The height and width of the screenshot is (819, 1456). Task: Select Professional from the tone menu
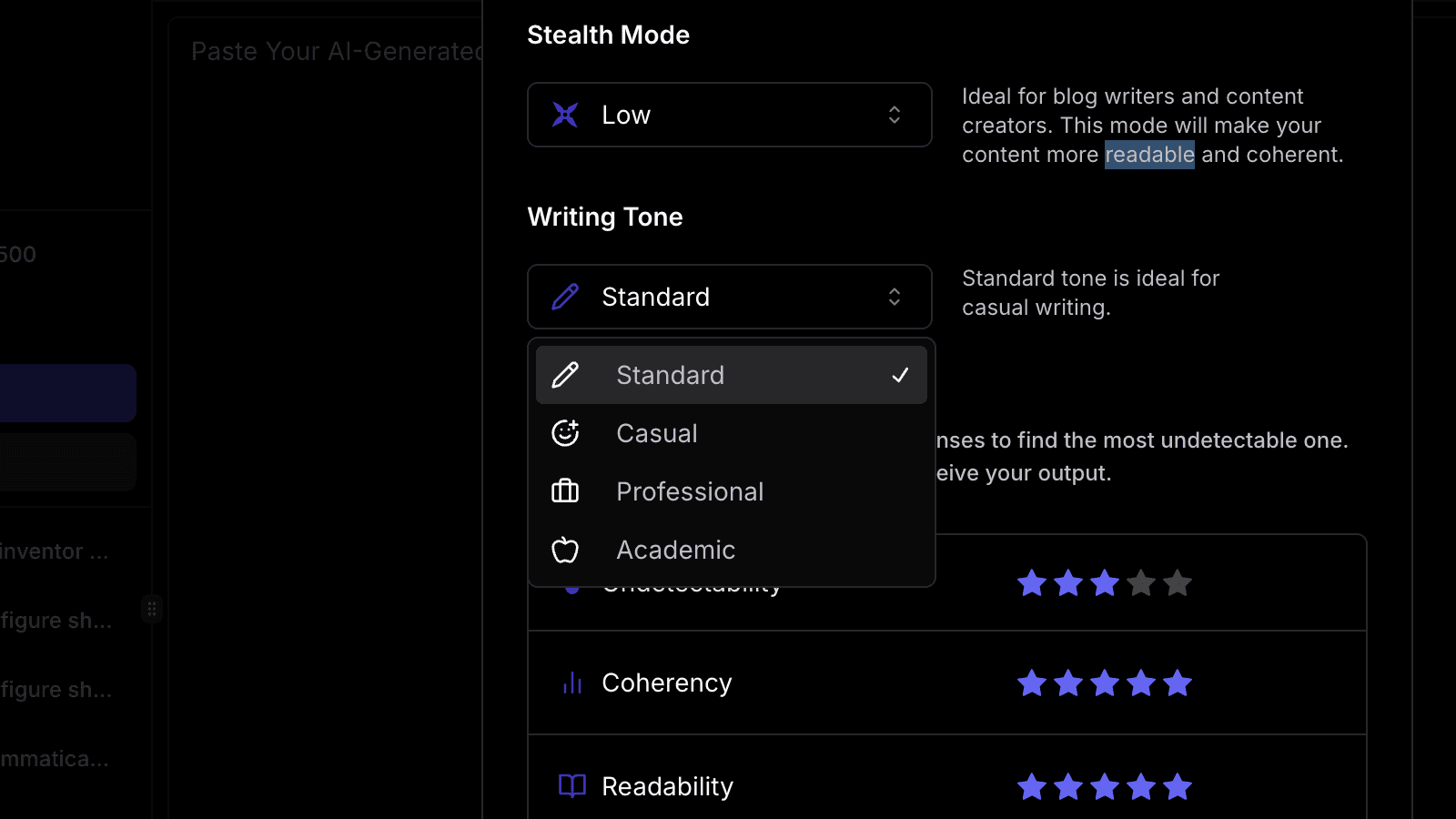690,491
